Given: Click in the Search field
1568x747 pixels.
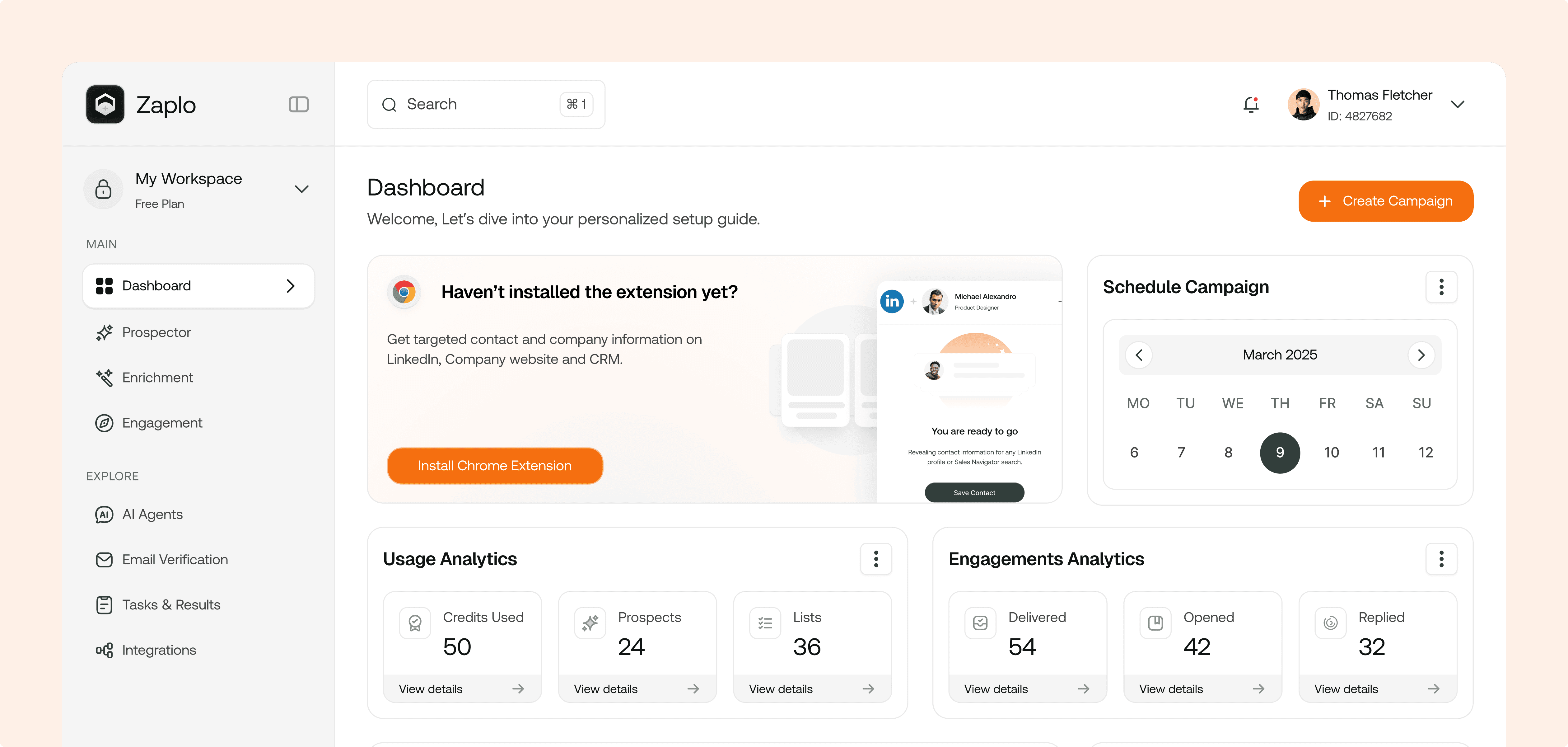Looking at the screenshot, I should (475, 104).
